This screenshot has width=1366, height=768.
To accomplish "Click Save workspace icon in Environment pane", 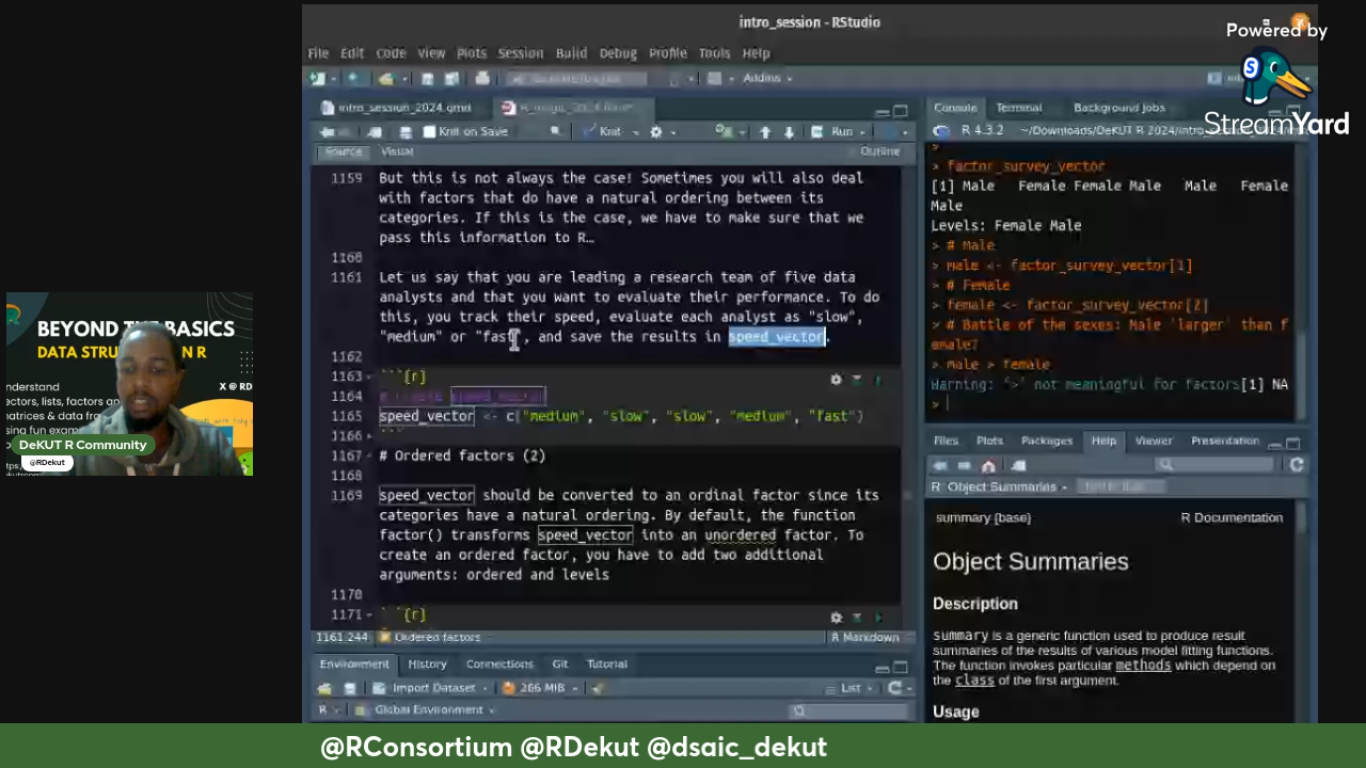I will coord(349,688).
